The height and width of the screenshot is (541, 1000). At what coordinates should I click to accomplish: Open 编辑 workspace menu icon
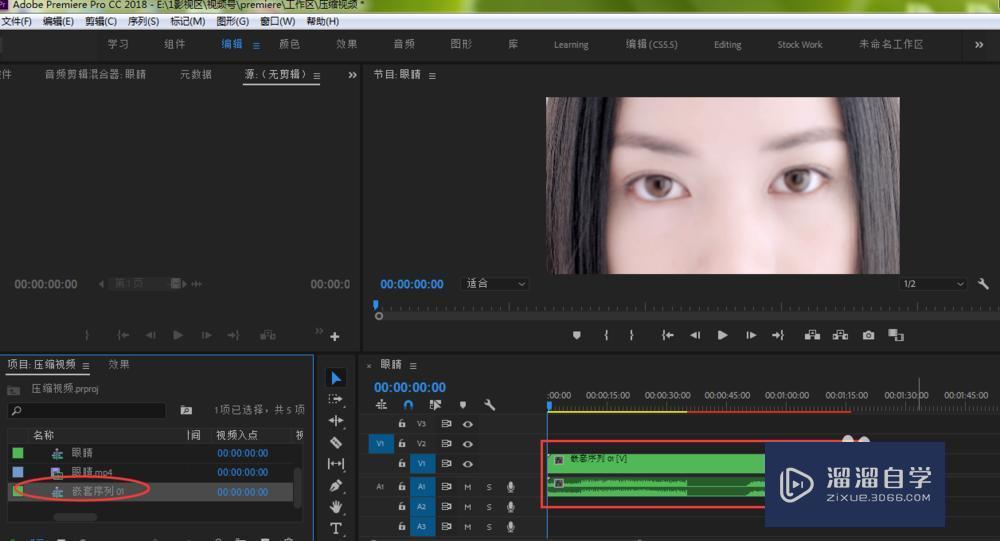tap(256, 45)
